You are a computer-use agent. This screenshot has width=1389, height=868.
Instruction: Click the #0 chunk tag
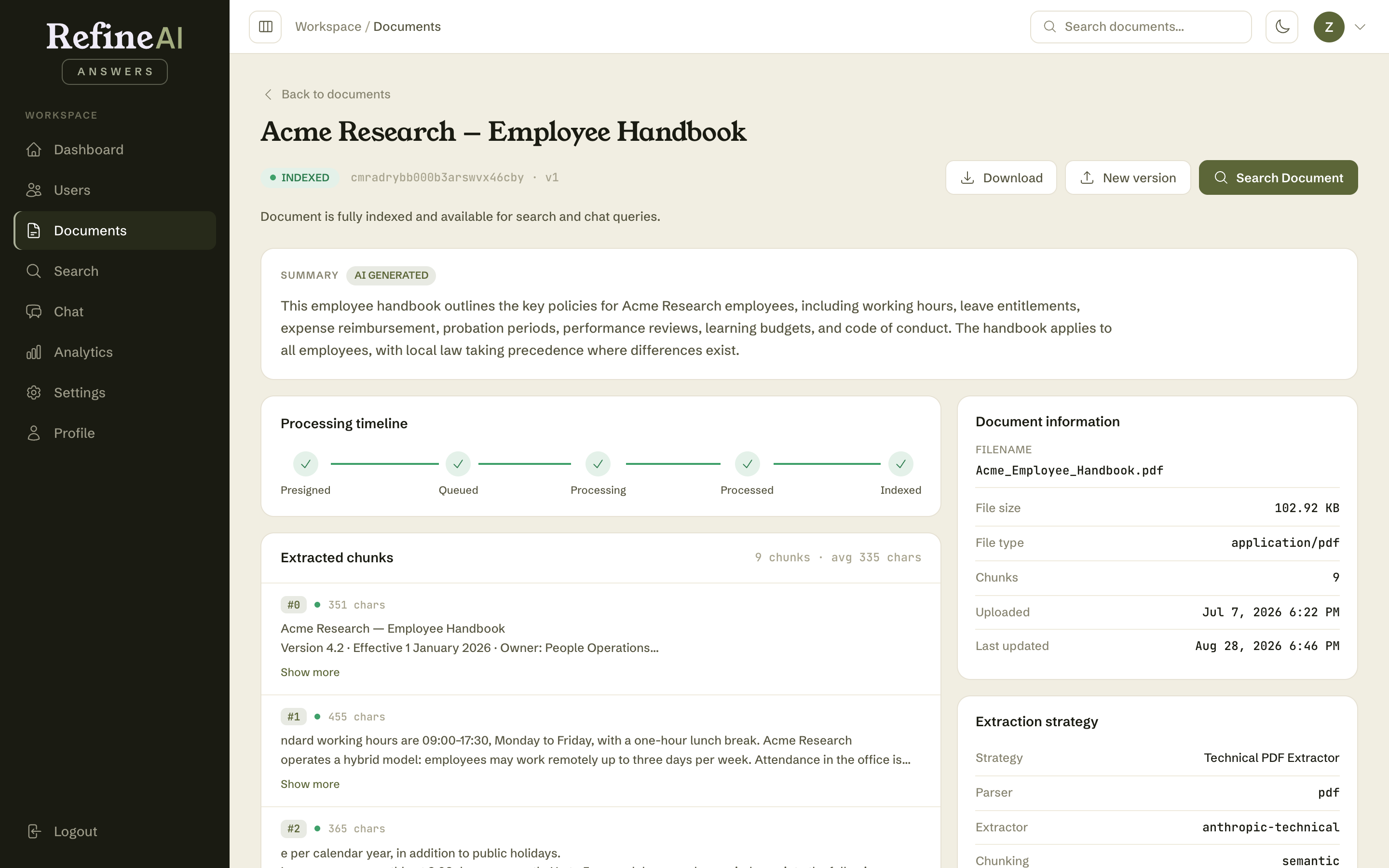click(293, 605)
